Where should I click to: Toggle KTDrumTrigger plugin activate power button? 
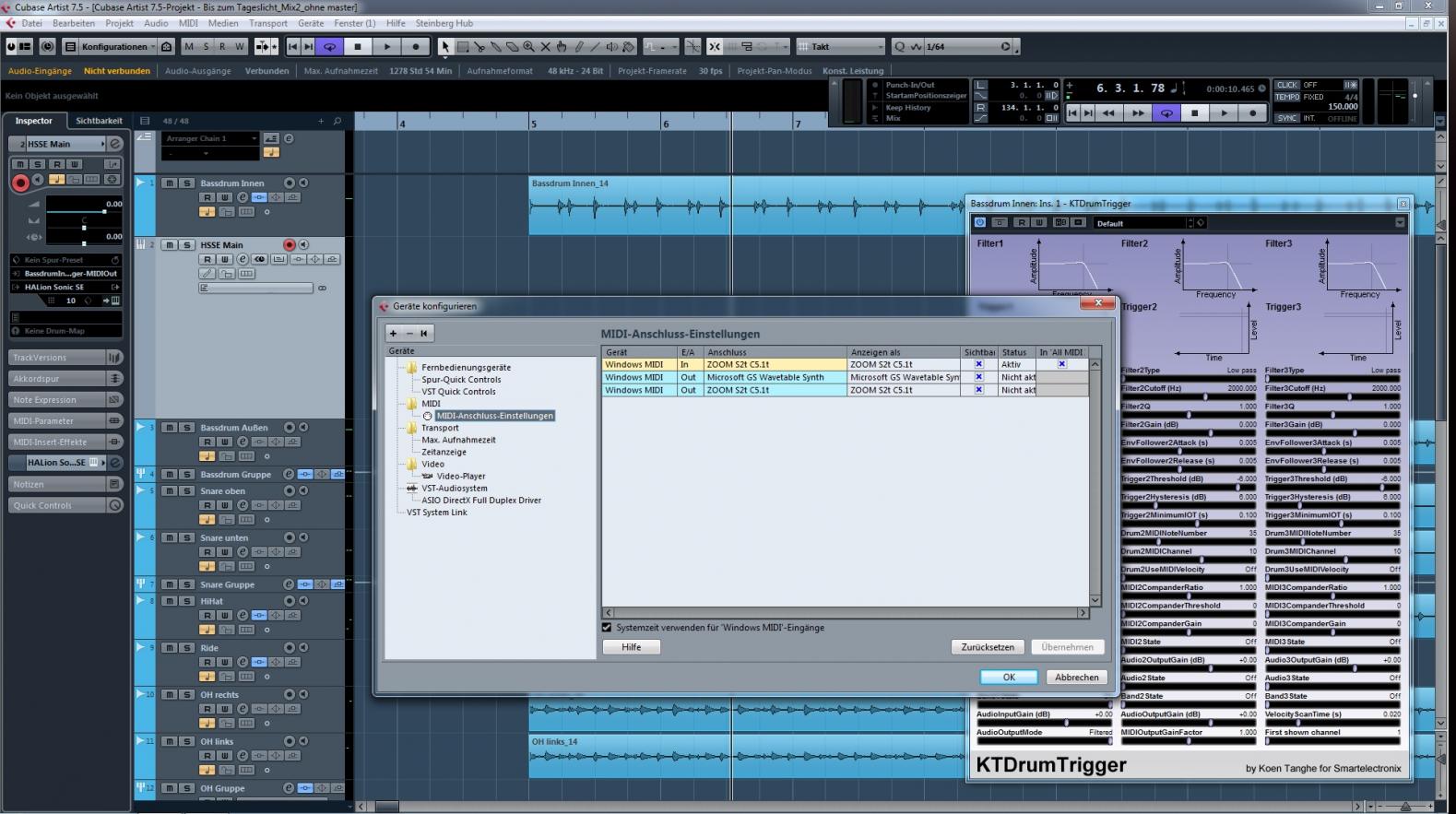980,222
